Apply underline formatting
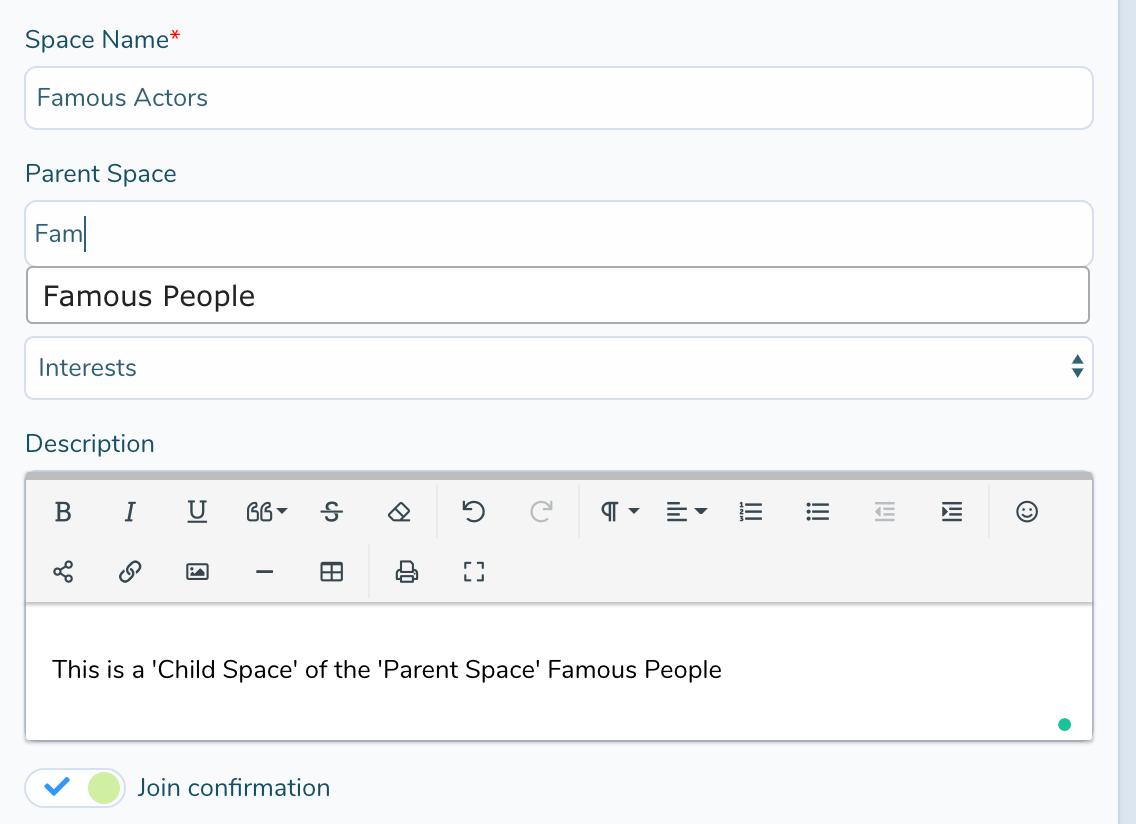The image size is (1136, 824). tap(197, 512)
